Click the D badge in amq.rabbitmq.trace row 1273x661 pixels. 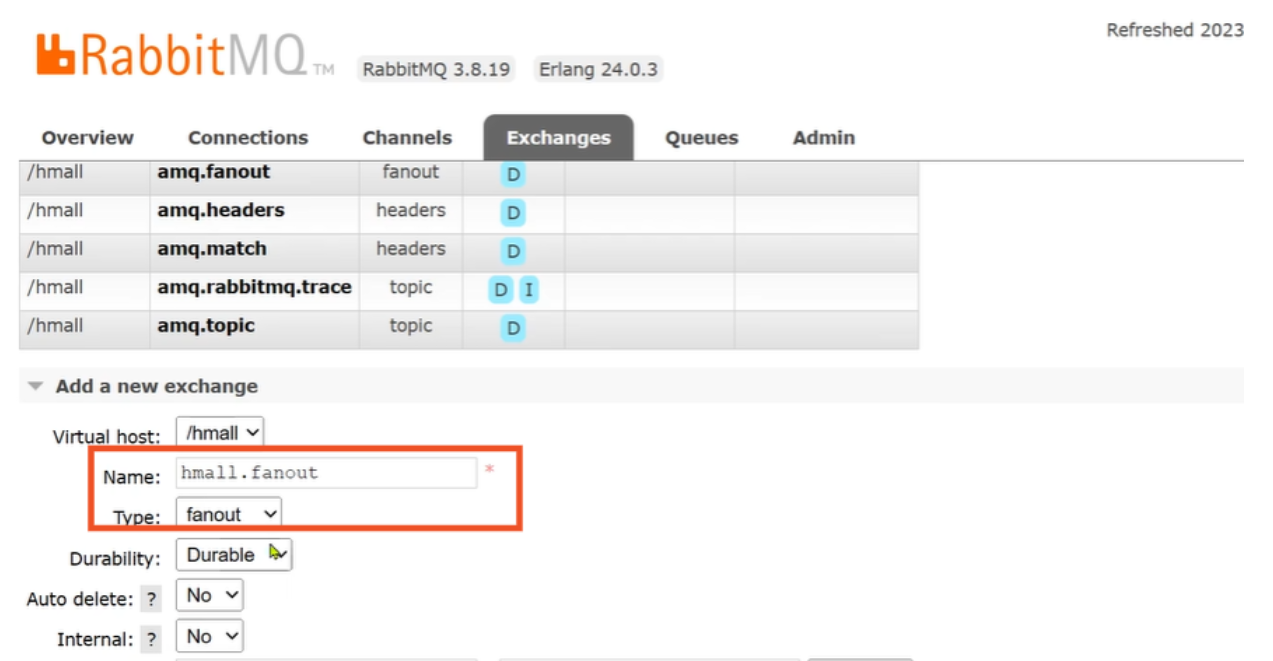tap(500, 290)
